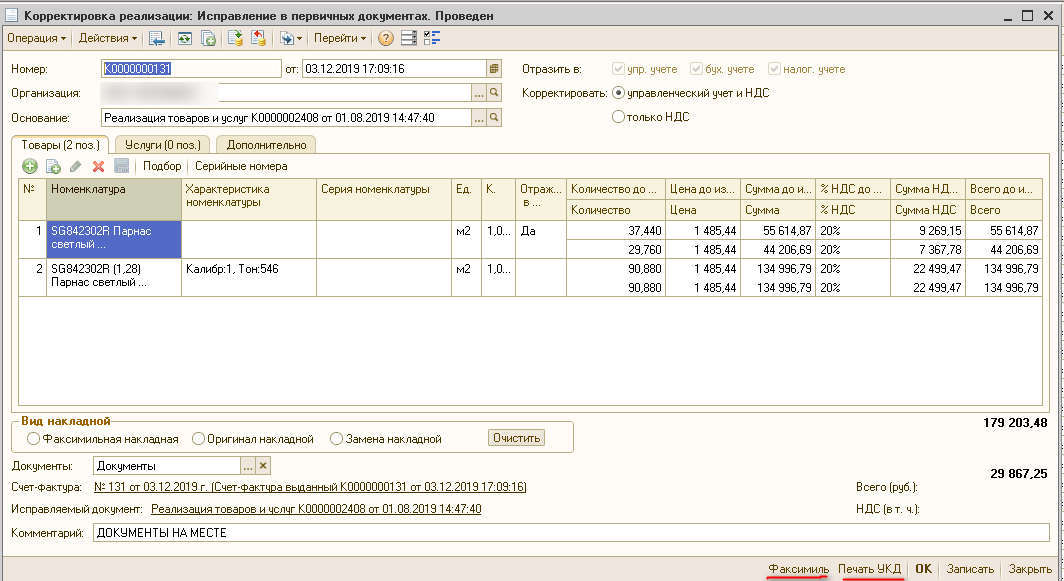Viewport: 1064px width, 581px height.
Task: Clear the Документы field with X icon
Action: point(263,466)
